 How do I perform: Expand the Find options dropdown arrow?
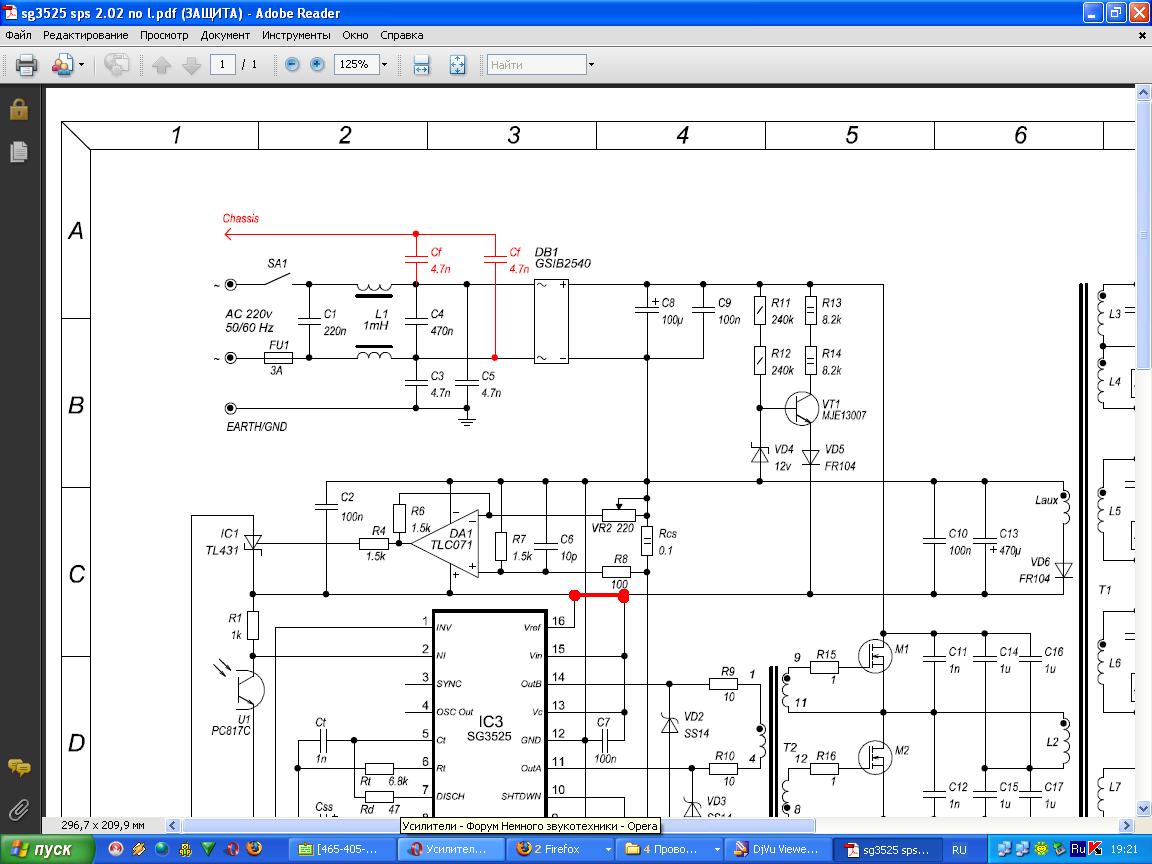pos(591,65)
